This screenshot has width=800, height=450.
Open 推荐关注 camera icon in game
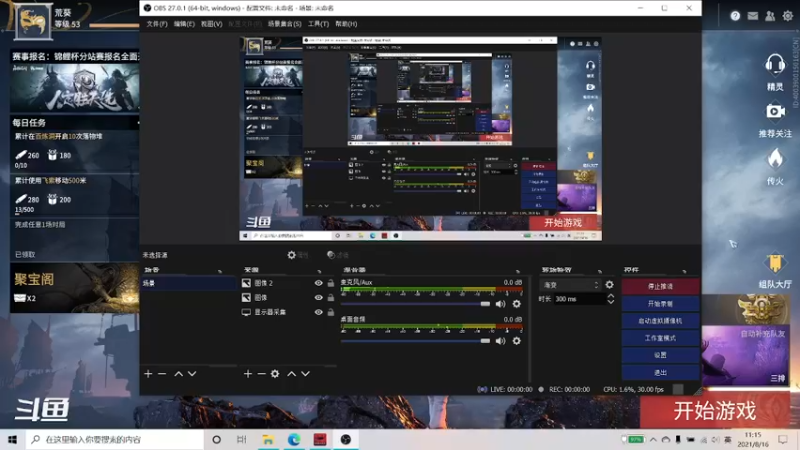pyautogui.click(x=775, y=111)
